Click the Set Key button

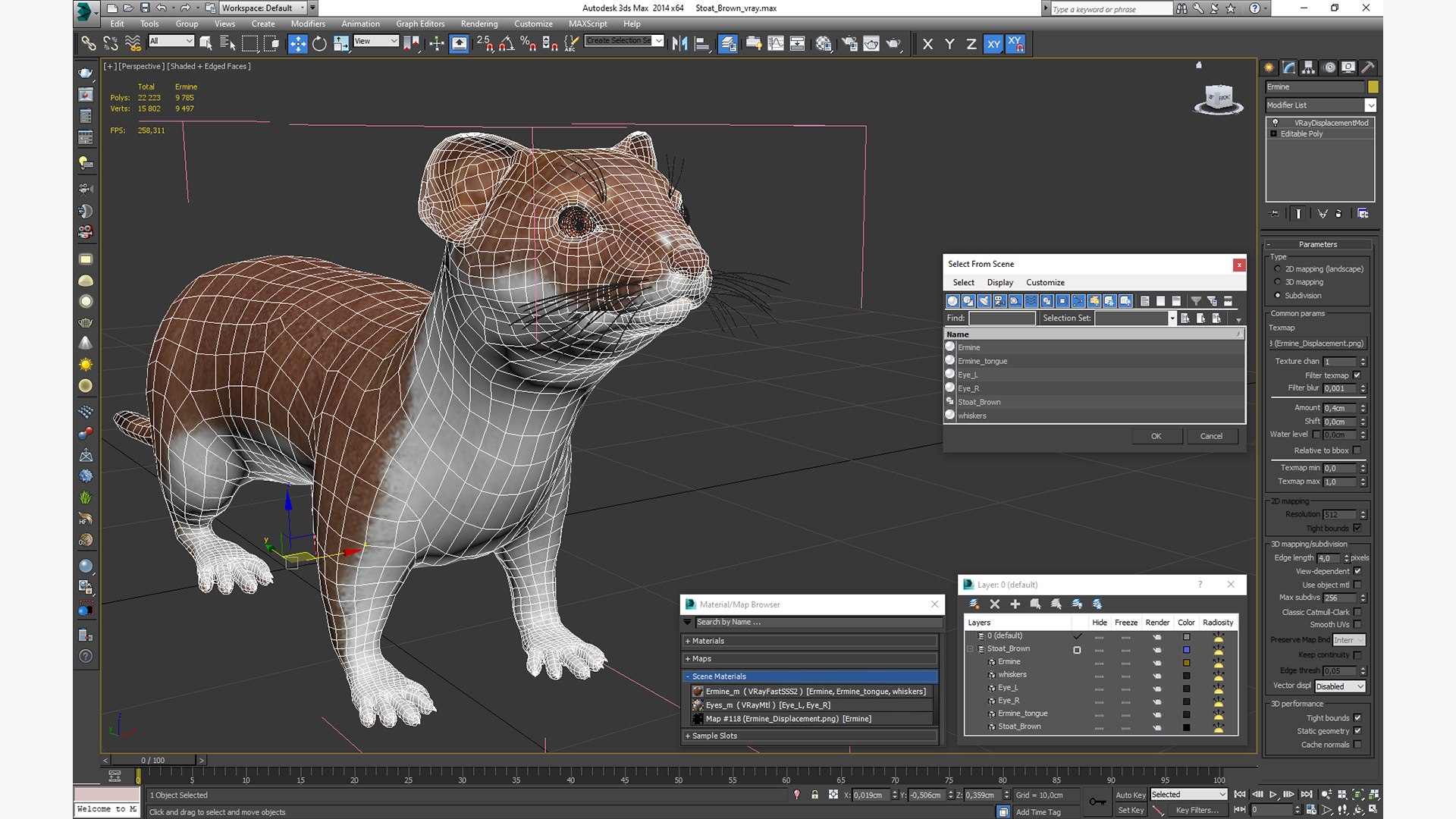click(1130, 810)
